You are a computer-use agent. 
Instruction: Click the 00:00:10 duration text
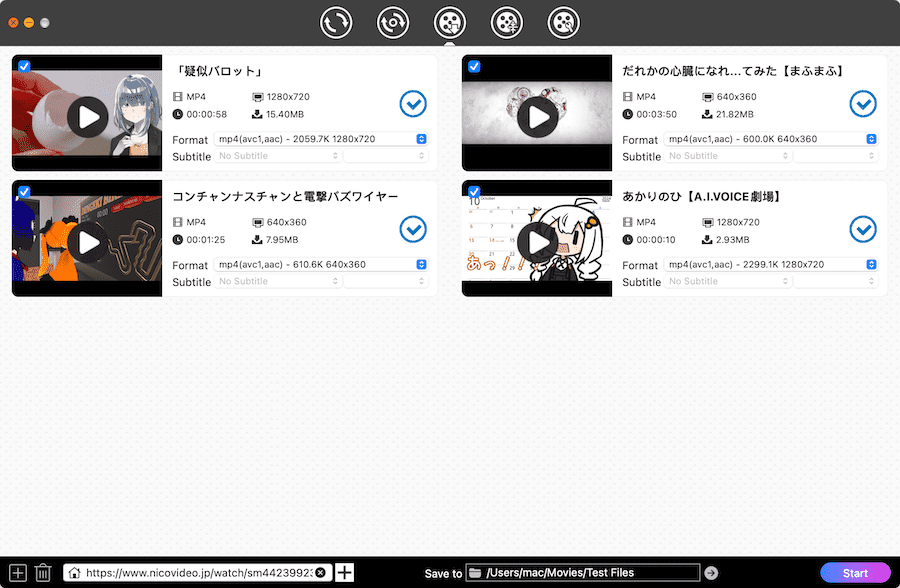656,239
